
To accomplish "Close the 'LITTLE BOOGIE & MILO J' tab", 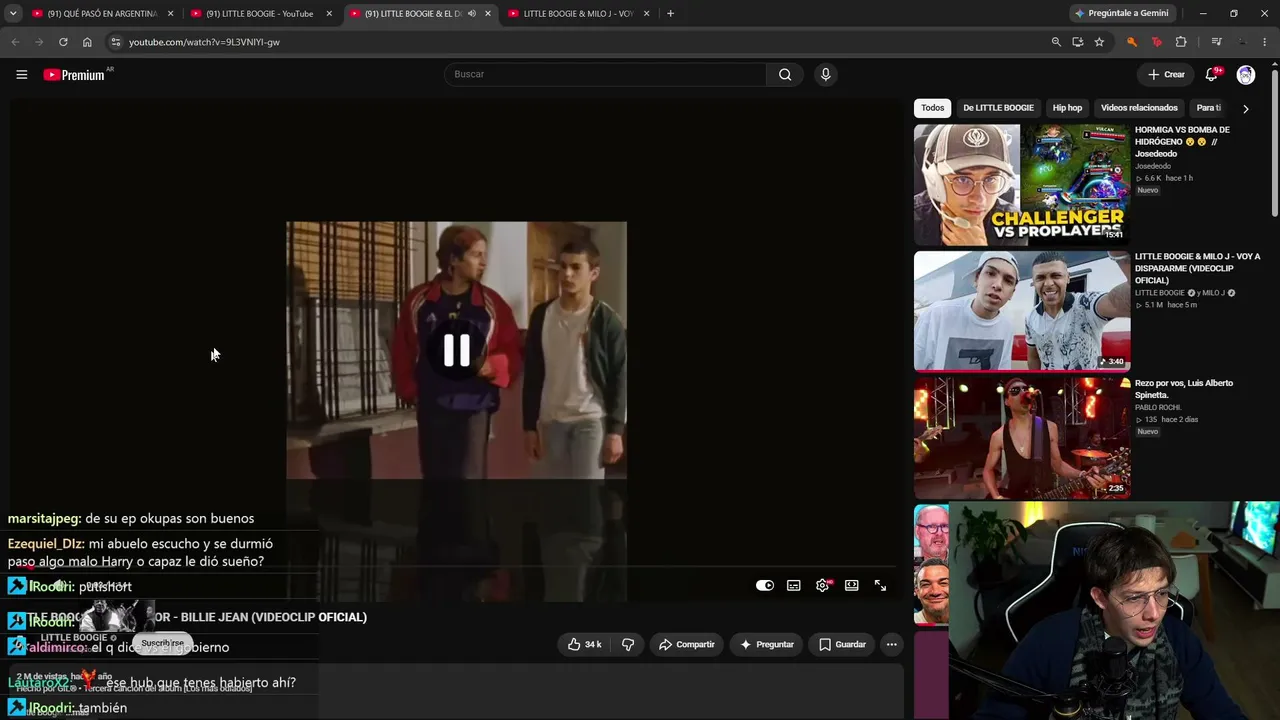I will pos(646,14).
